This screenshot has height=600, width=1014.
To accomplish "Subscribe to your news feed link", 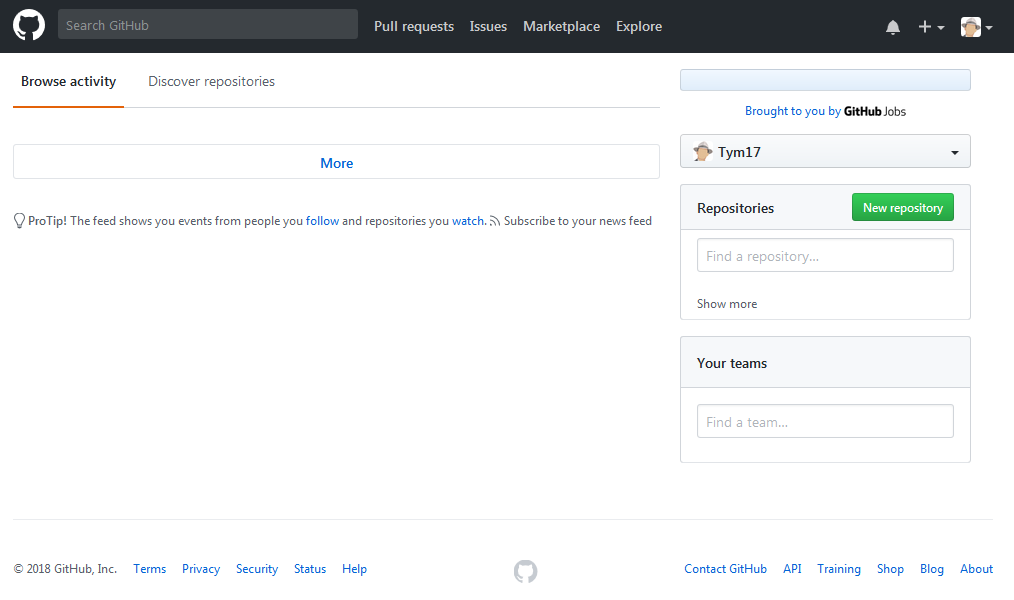I will tap(577, 221).
